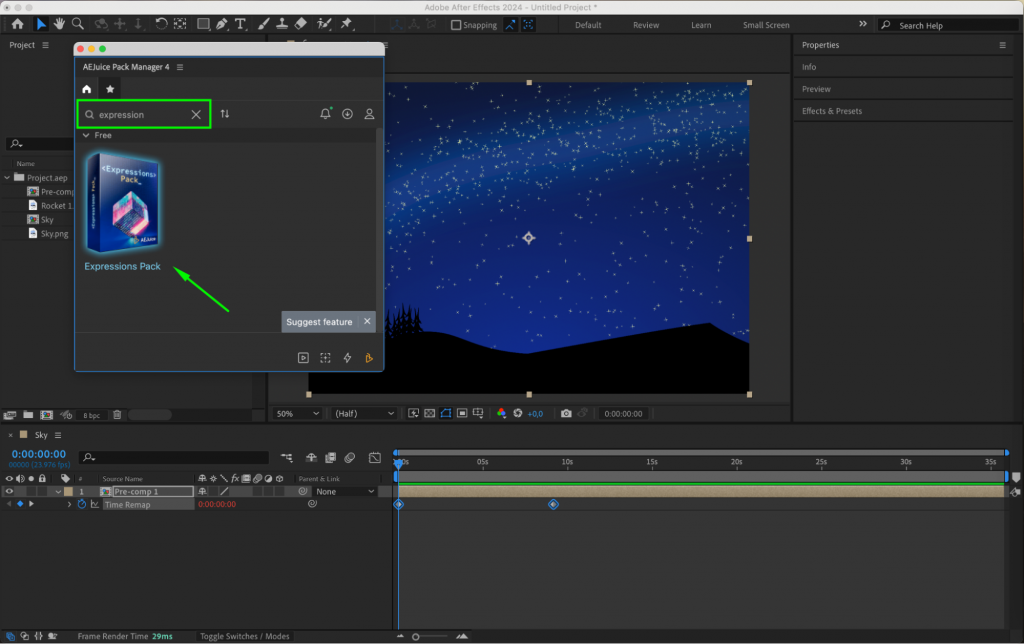Open the AEJuice Pack Manager home icon
Viewport: 1024px width, 644px height.
86,88
